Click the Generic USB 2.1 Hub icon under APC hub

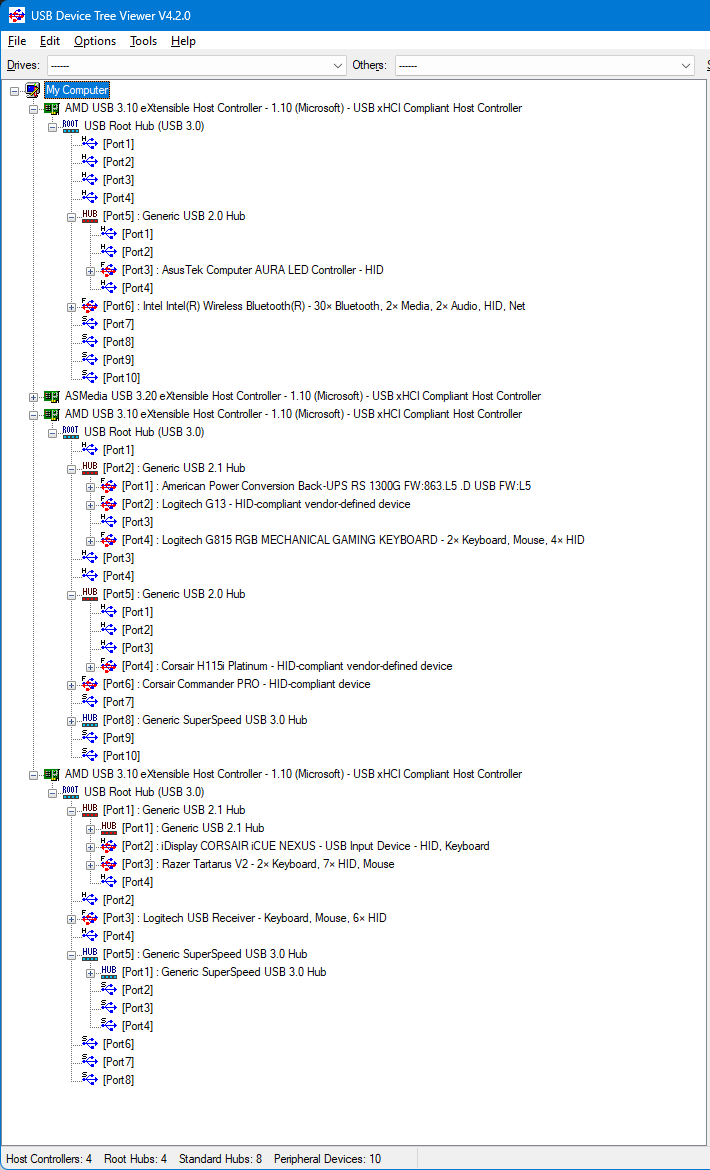point(90,468)
